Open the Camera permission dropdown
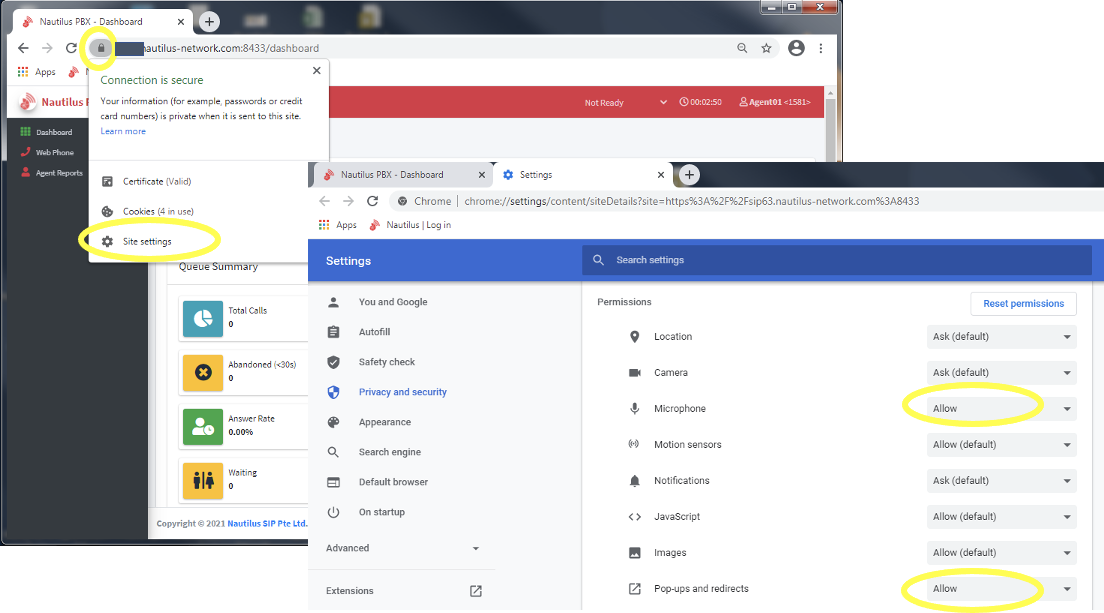This screenshot has width=1104, height=613. tap(1001, 372)
